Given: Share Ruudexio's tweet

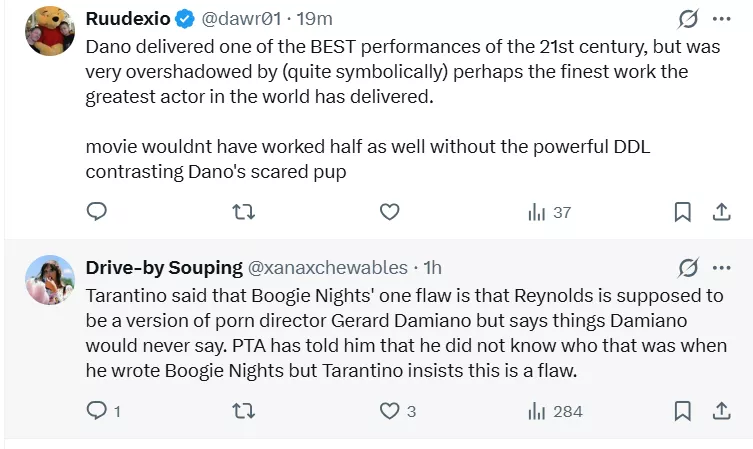Looking at the screenshot, I should tap(721, 212).
